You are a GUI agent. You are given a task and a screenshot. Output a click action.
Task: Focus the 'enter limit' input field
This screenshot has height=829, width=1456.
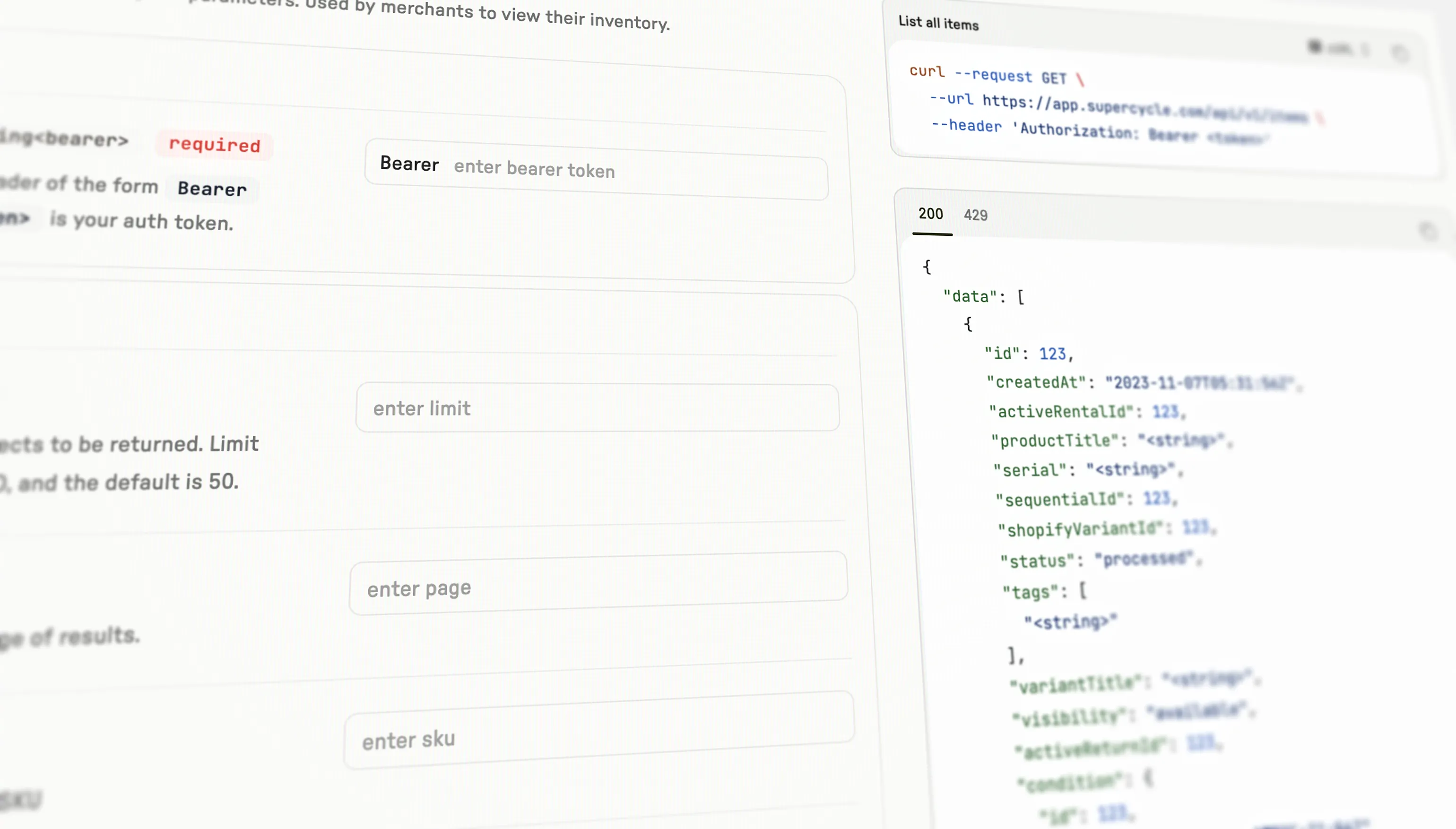pyautogui.click(x=598, y=408)
